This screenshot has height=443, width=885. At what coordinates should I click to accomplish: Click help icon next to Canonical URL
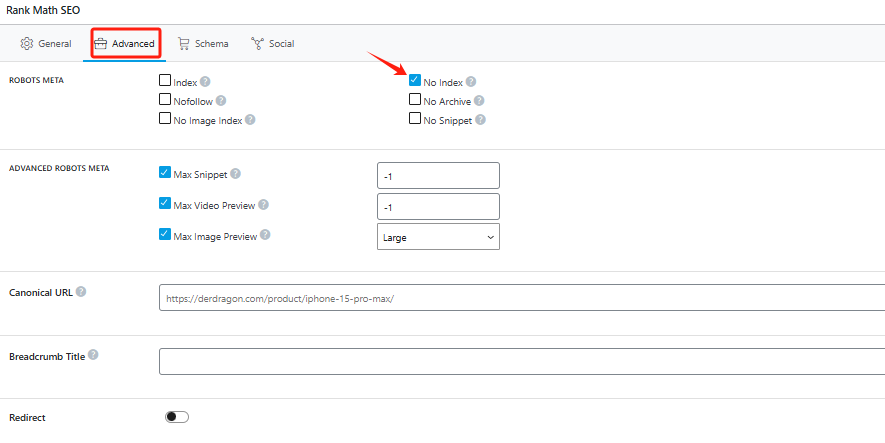click(x=81, y=292)
